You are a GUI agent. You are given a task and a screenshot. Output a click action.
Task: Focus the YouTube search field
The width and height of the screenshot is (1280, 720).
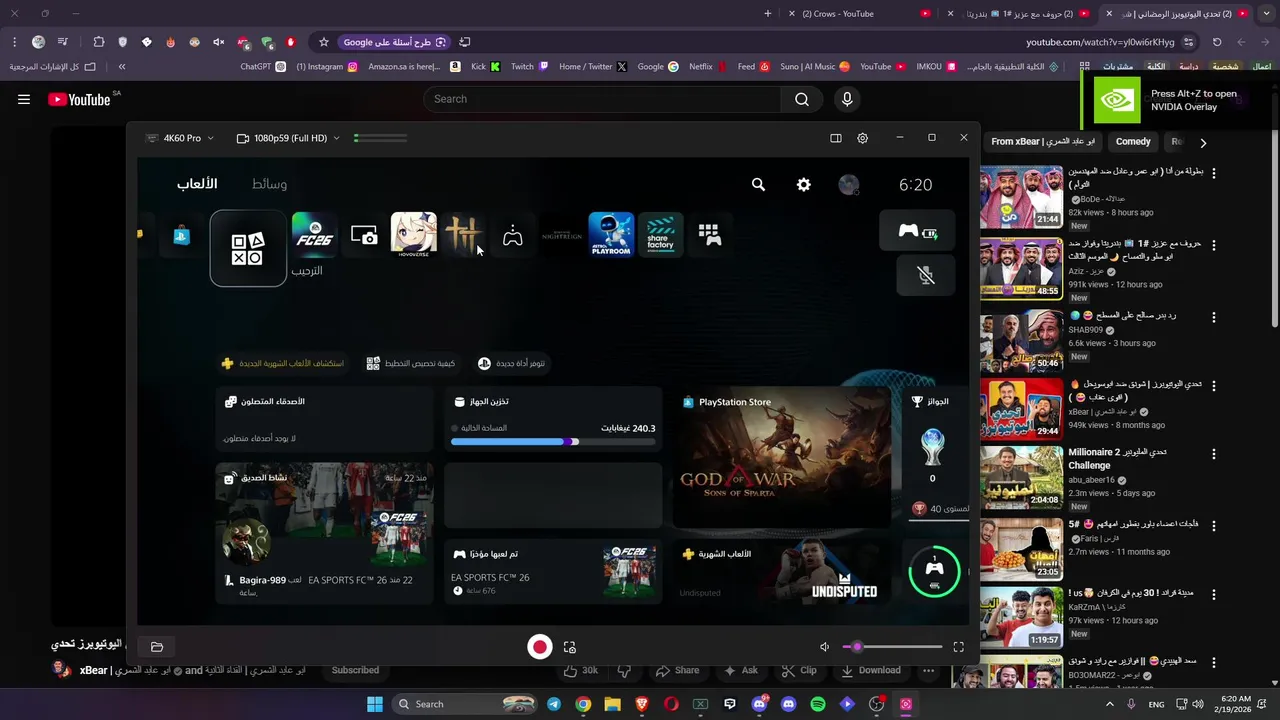[602, 99]
